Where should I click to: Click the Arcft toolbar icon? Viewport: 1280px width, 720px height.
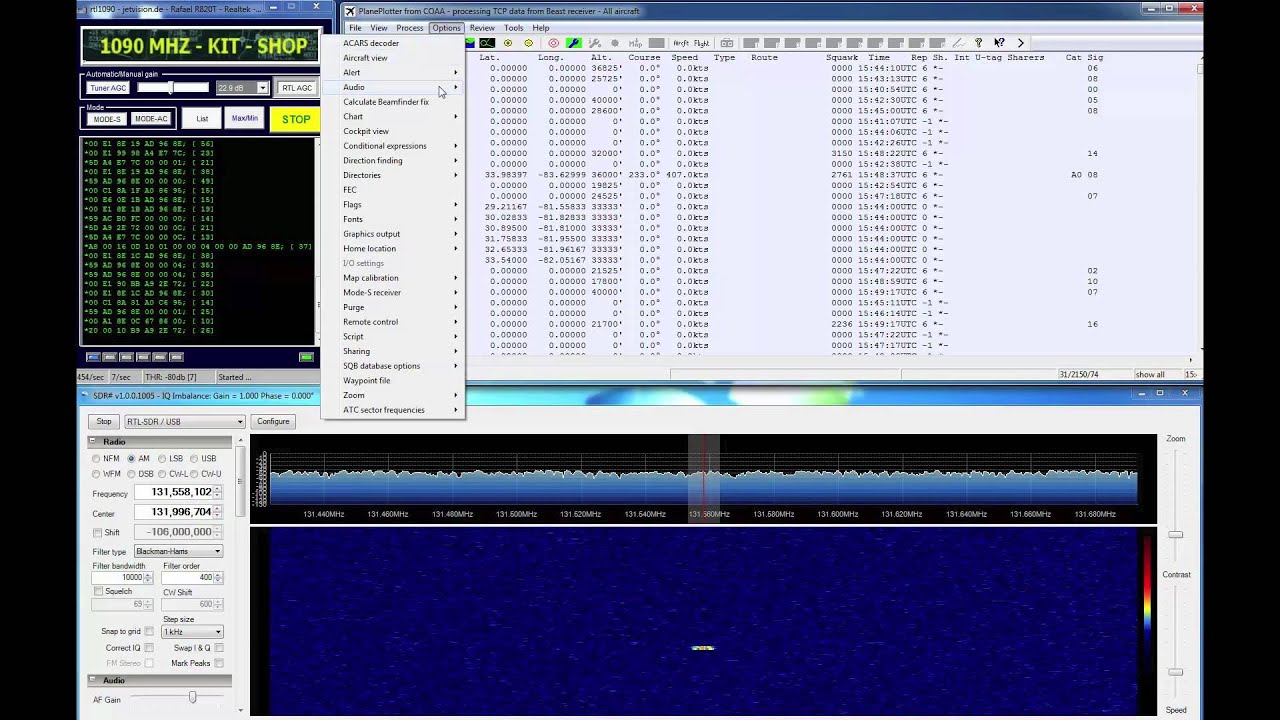pyautogui.click(x=681, y=43)
